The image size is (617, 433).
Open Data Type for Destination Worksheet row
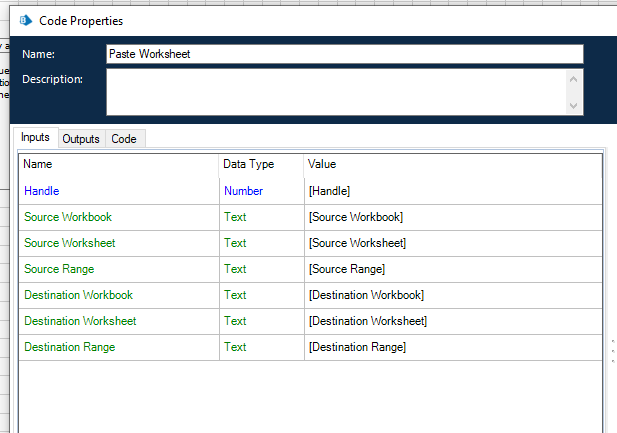point(235,321)
